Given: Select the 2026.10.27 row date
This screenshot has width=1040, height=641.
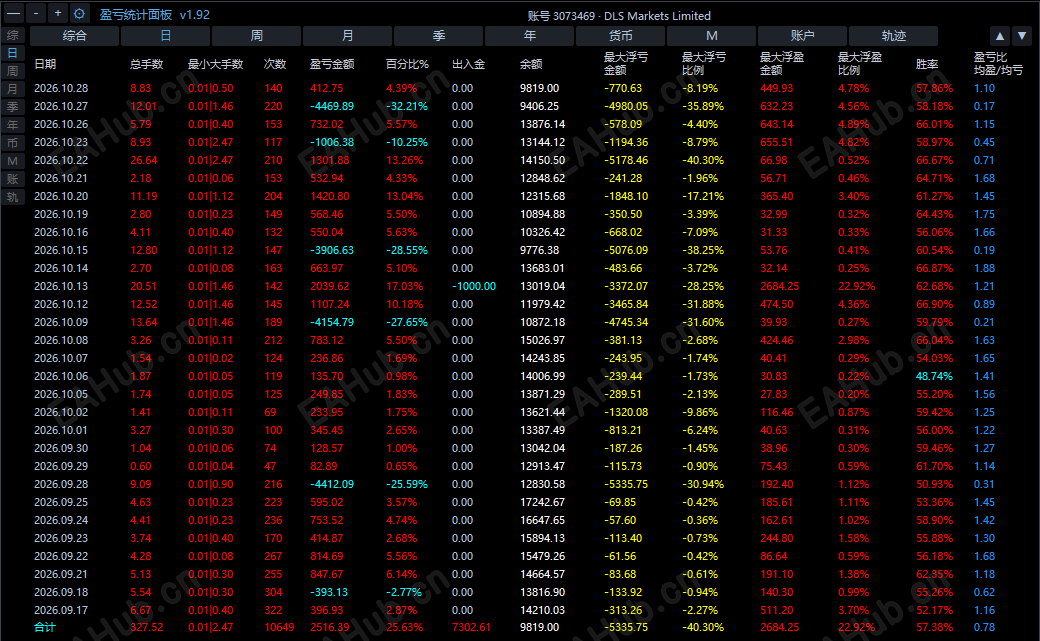Looking at the screenshot, I should click(x=61, y=106).
